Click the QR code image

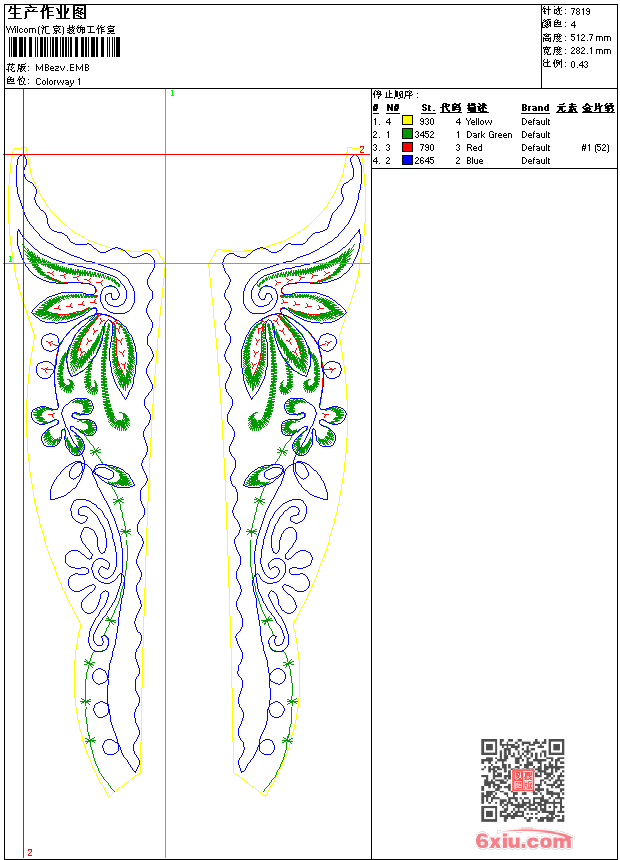[x=523, y=780]
